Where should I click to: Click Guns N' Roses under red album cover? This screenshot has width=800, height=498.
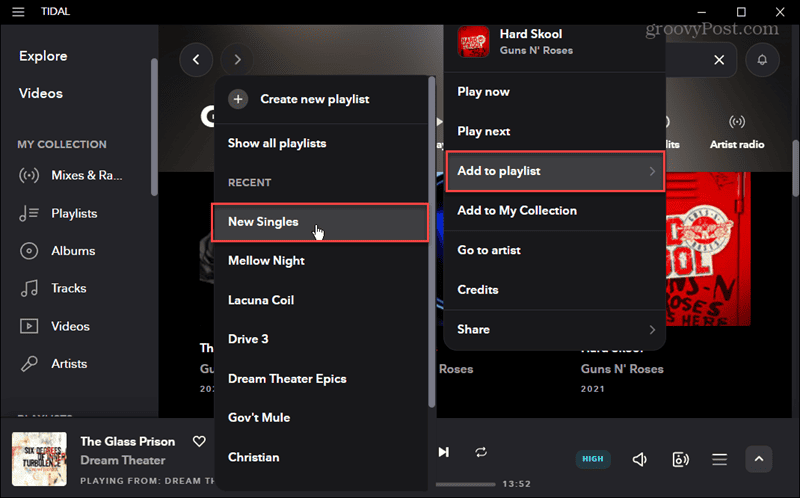point(622,369)
